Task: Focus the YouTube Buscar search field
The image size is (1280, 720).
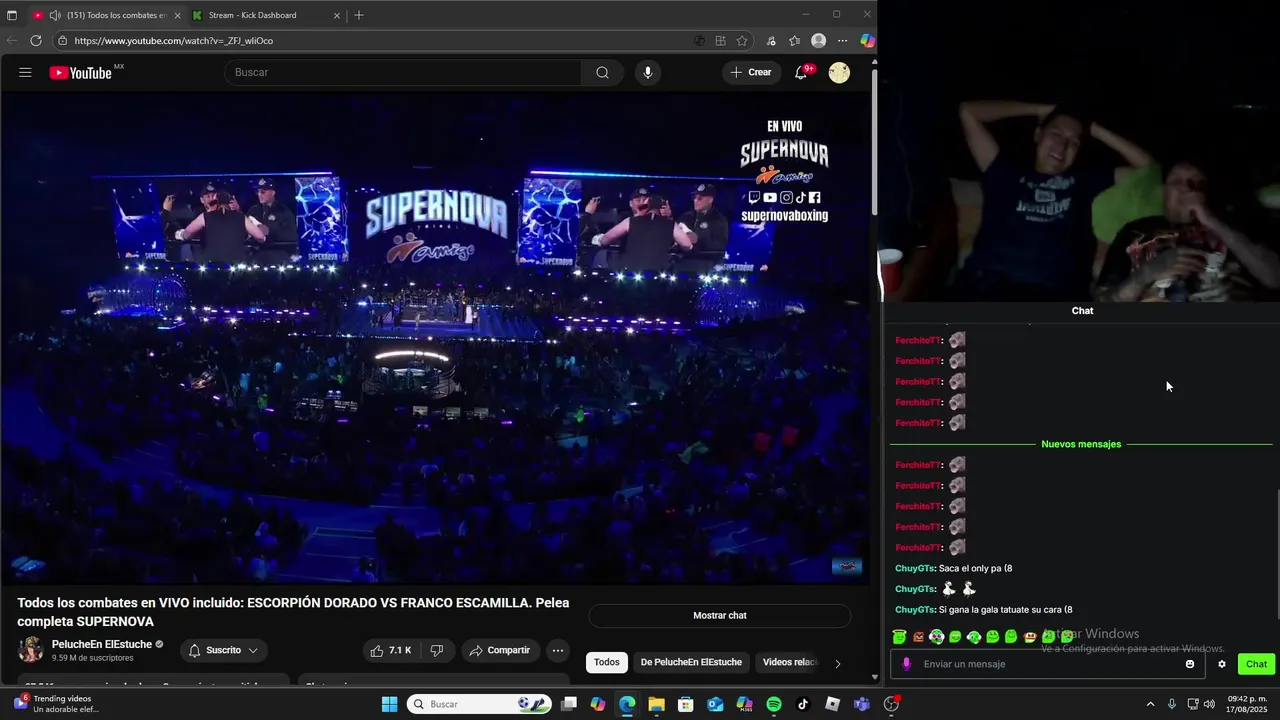Action: pyautogui.click(x=403, y=72)
